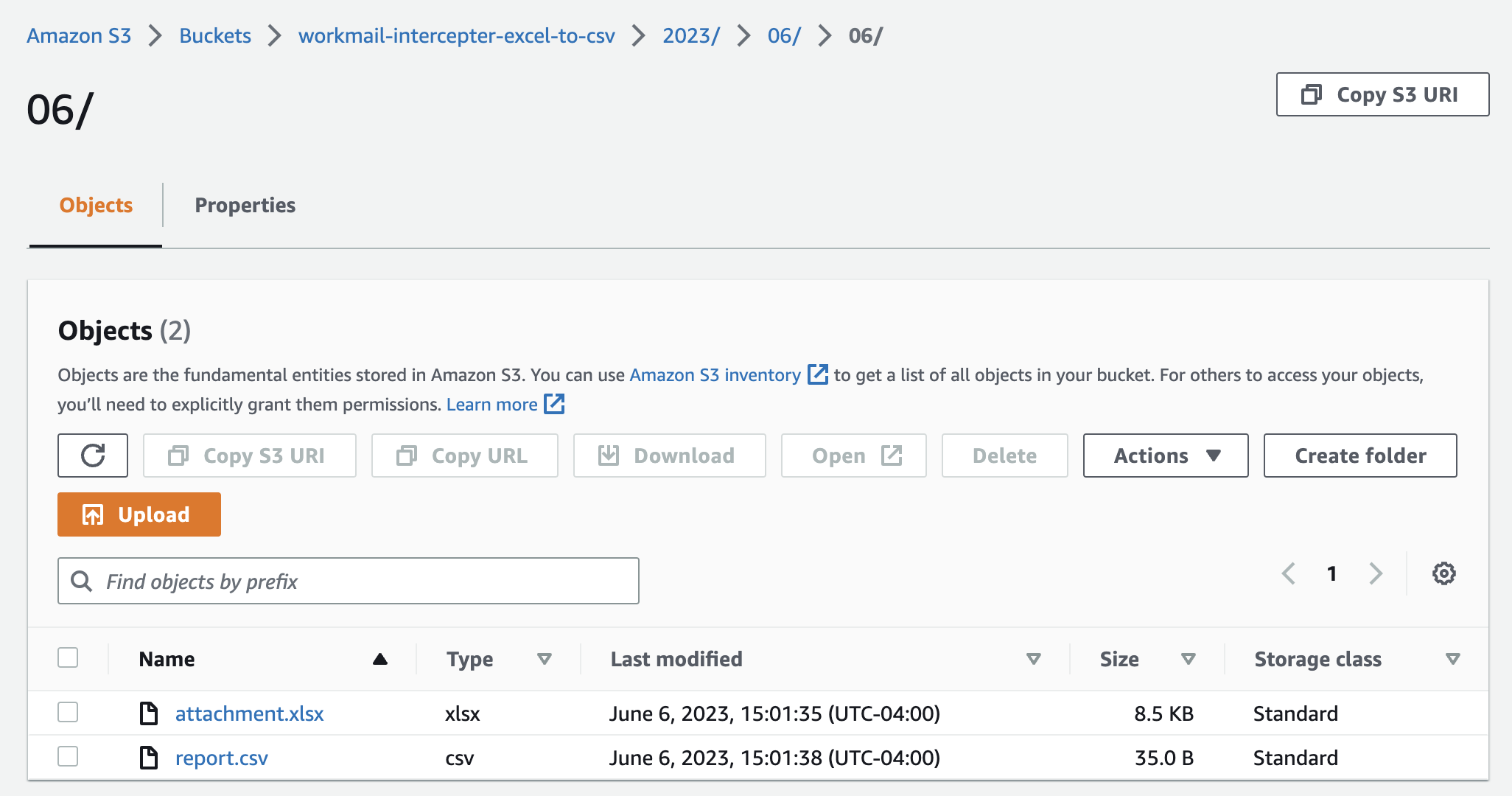The height and width of the screenshot is (796, 1512).
Task: Open table preferences gear icon
Action: (1443, 573)
